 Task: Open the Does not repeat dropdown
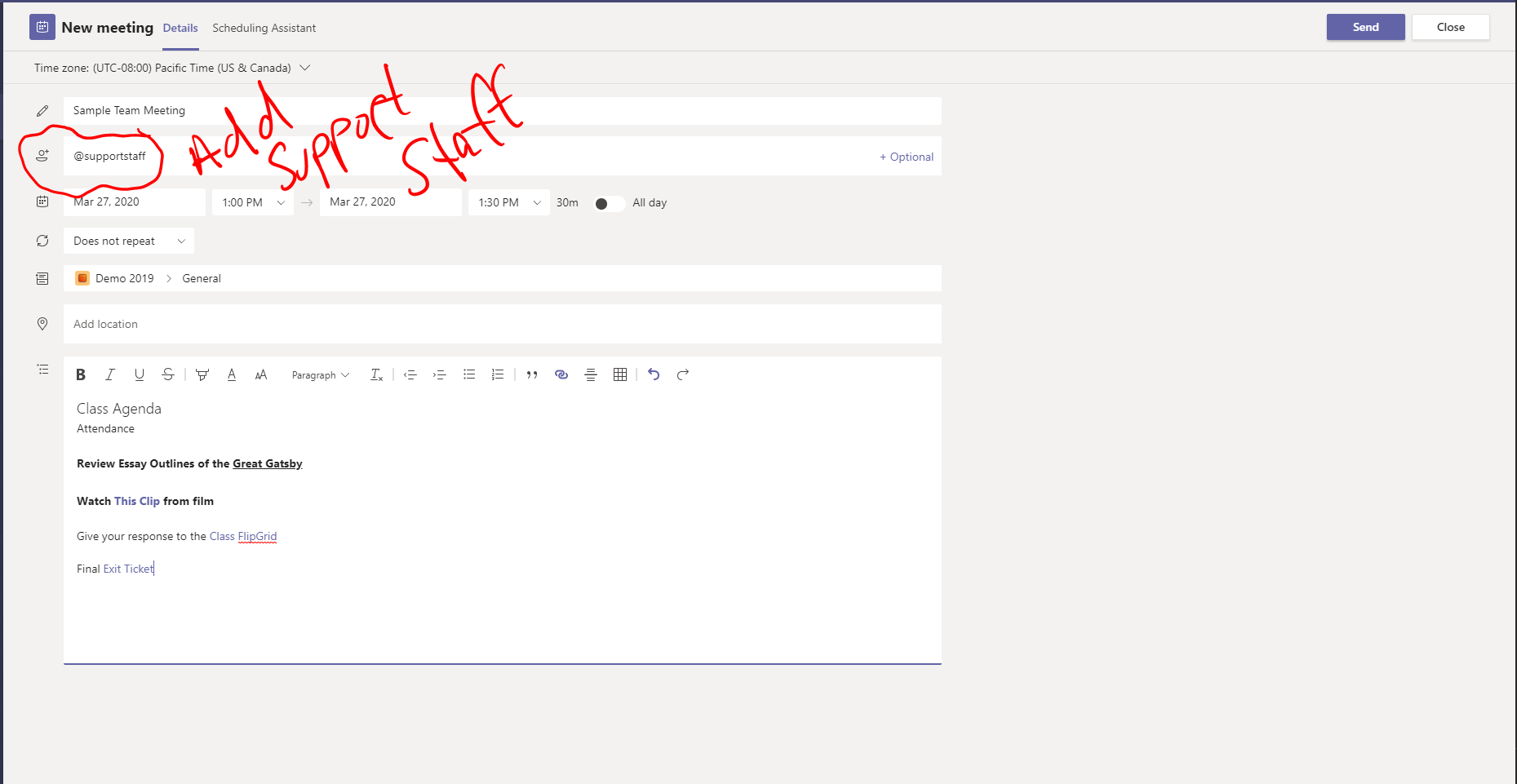coord(128,241)
